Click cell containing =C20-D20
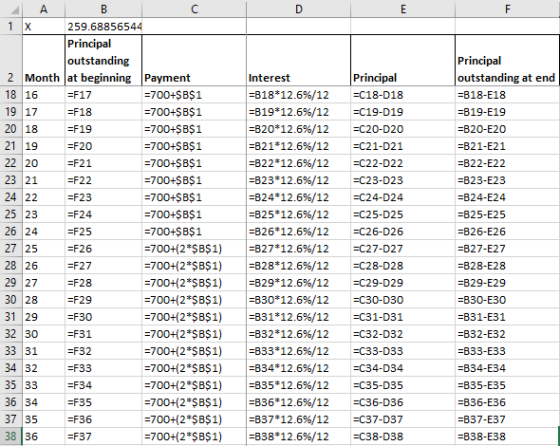Viewport: 560px width, 446px height. (x=403, y=129)
